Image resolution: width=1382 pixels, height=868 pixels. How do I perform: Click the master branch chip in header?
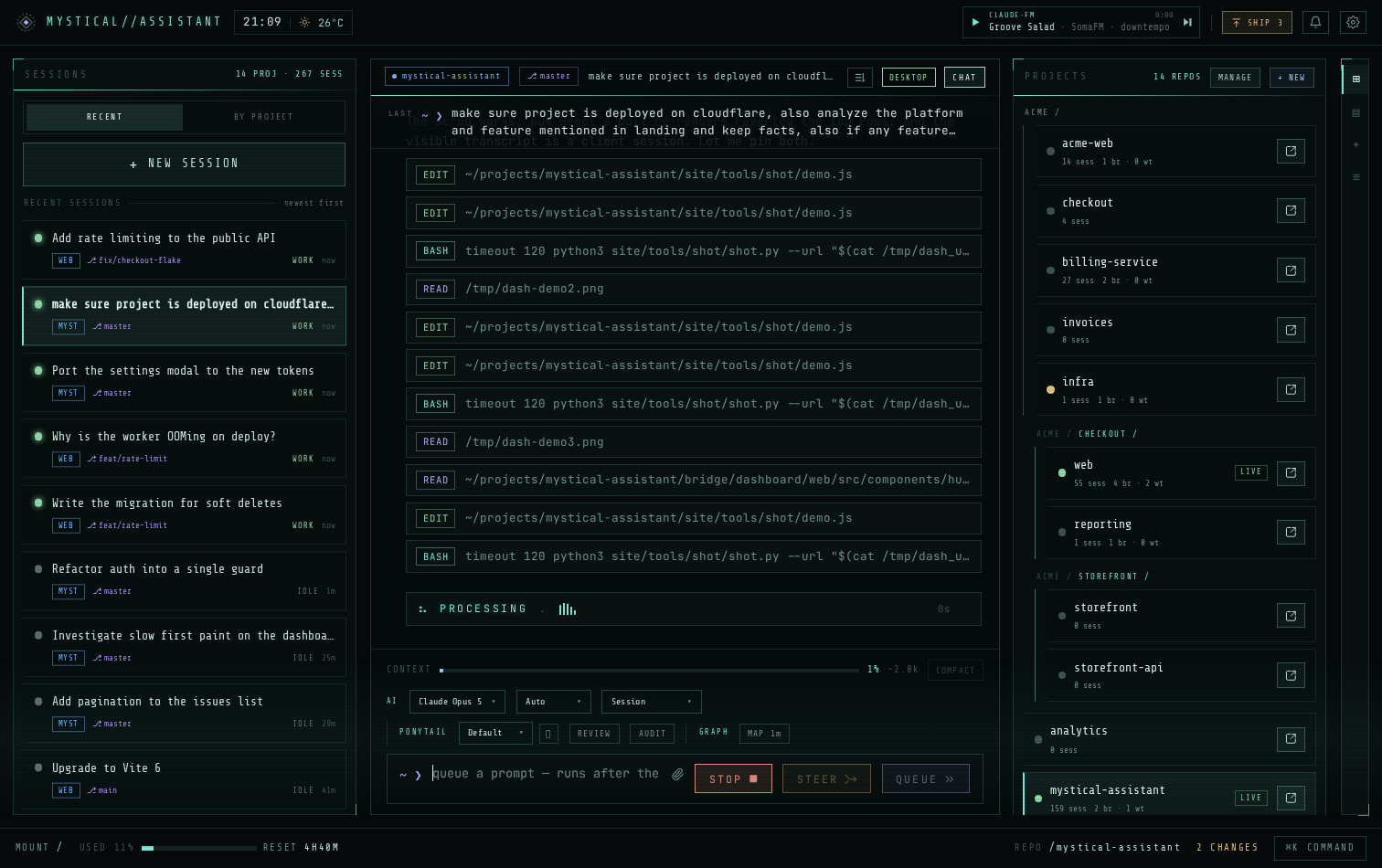tap(548, 77)
